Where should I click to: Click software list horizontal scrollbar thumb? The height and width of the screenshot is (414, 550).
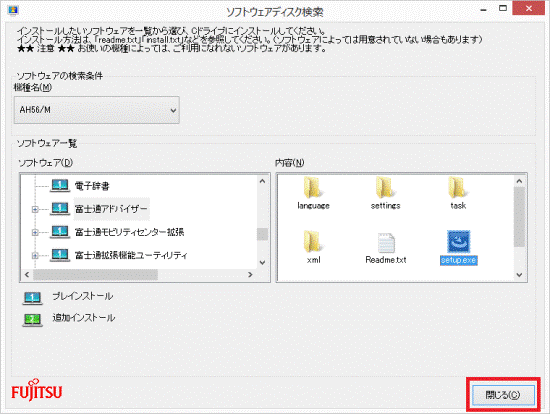(95, 274)
